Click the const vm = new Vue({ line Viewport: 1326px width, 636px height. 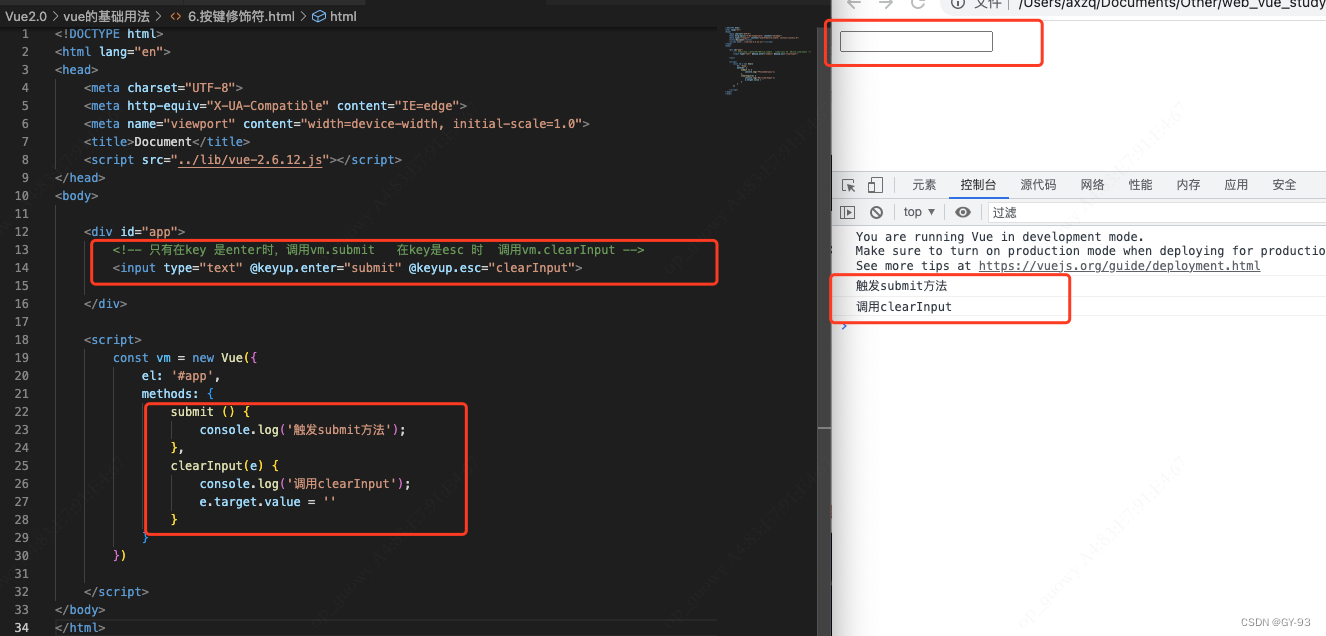(x=186, y=358)
